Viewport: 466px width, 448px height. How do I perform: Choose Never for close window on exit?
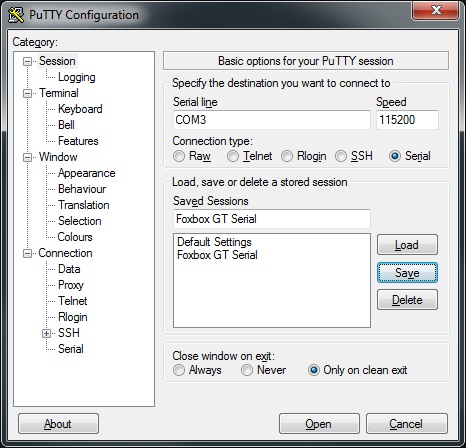pyautogui.click(x=247, y=370)
